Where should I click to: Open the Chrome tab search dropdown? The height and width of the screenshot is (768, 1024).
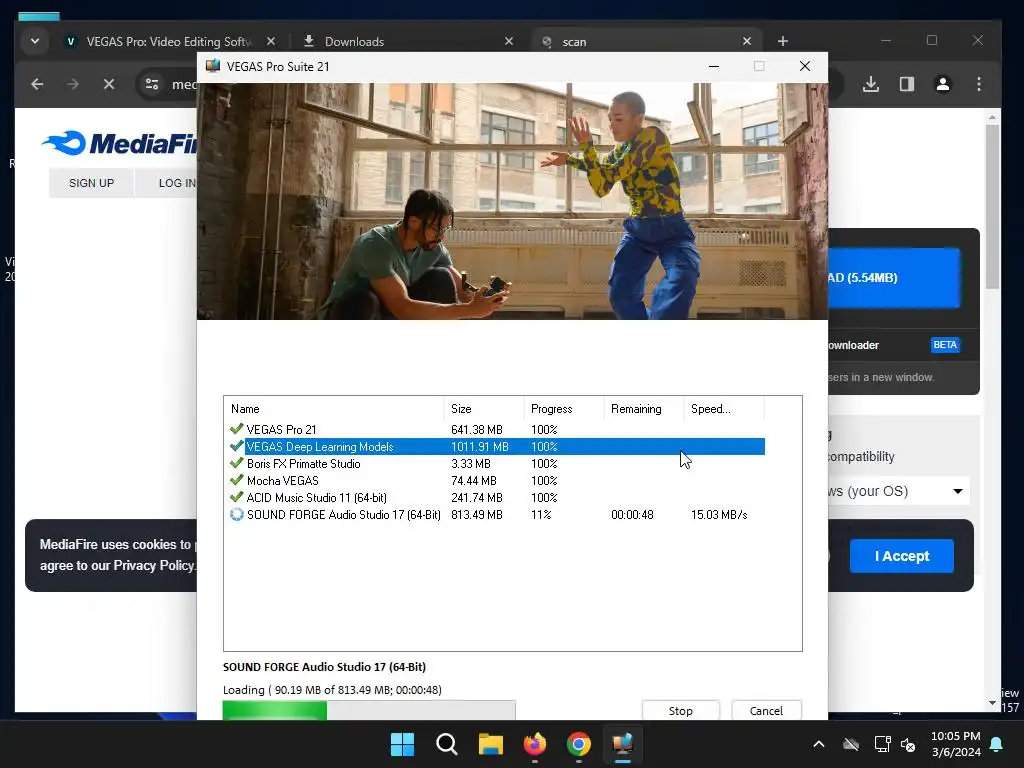(35, 41)
